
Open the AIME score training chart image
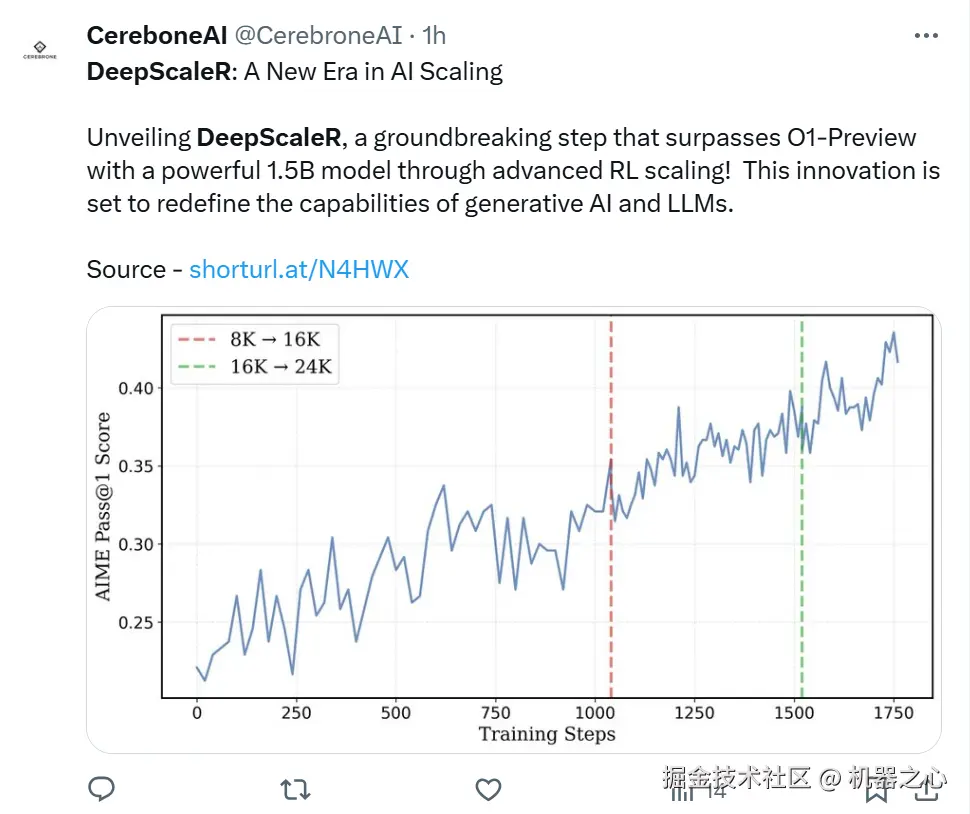click(513, 529)
